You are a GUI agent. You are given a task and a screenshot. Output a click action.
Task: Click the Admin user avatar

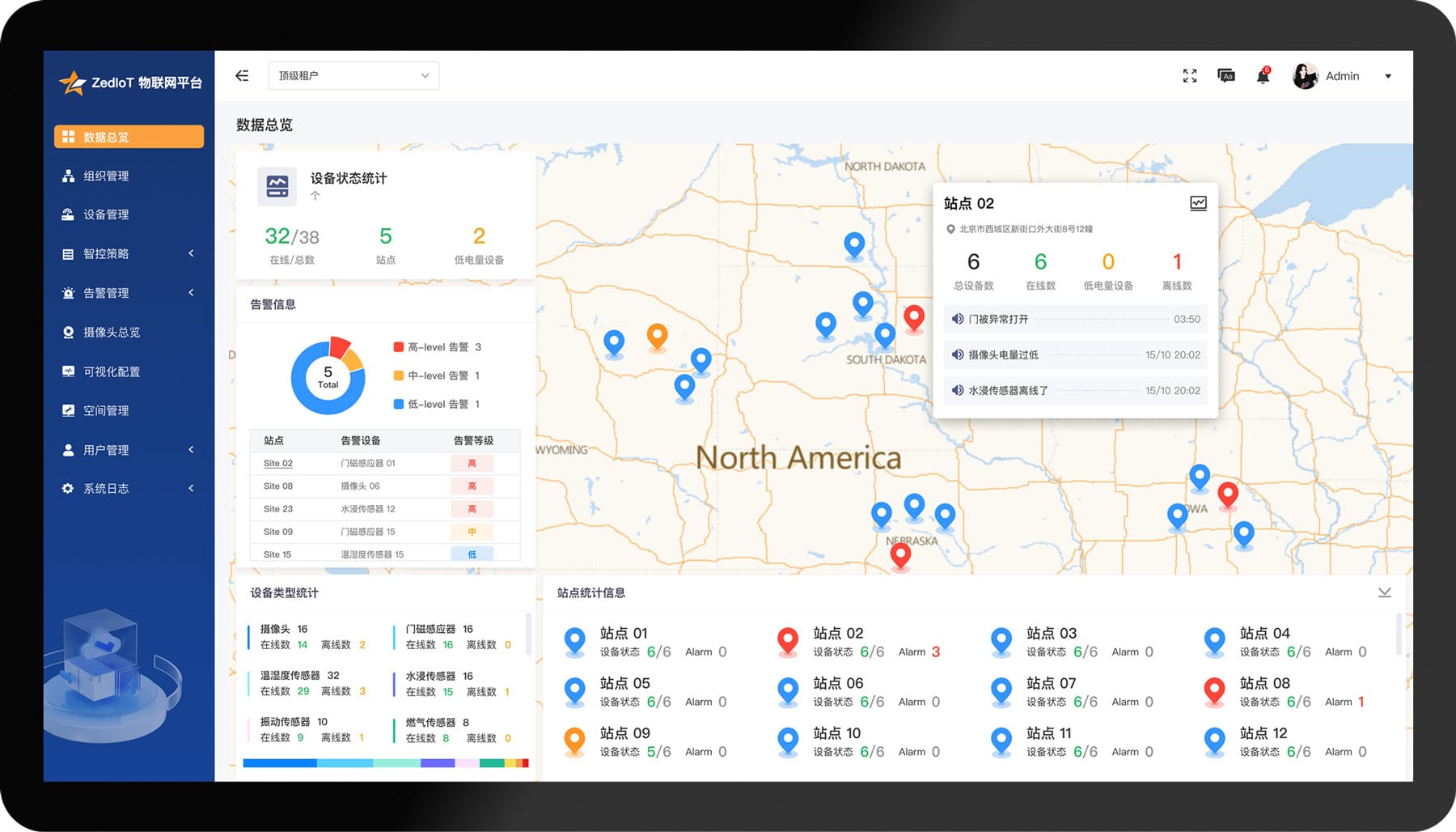point(1305,76)
